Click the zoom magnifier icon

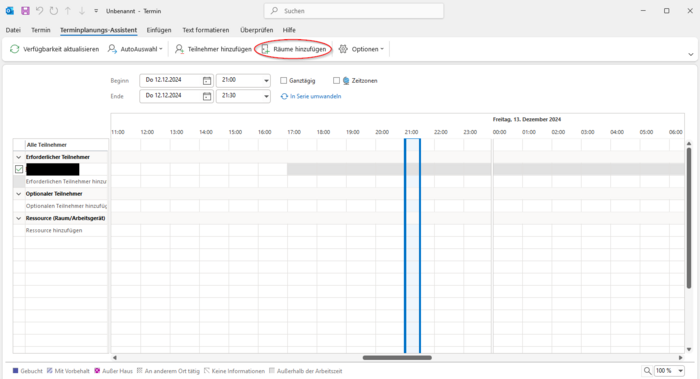click(x=647, y=371)
